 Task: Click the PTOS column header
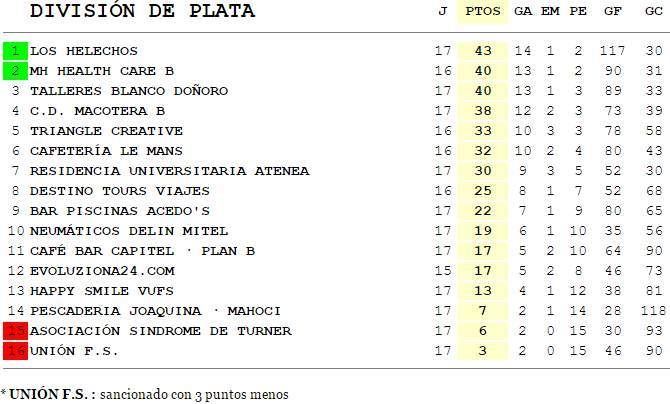(484, 12)
